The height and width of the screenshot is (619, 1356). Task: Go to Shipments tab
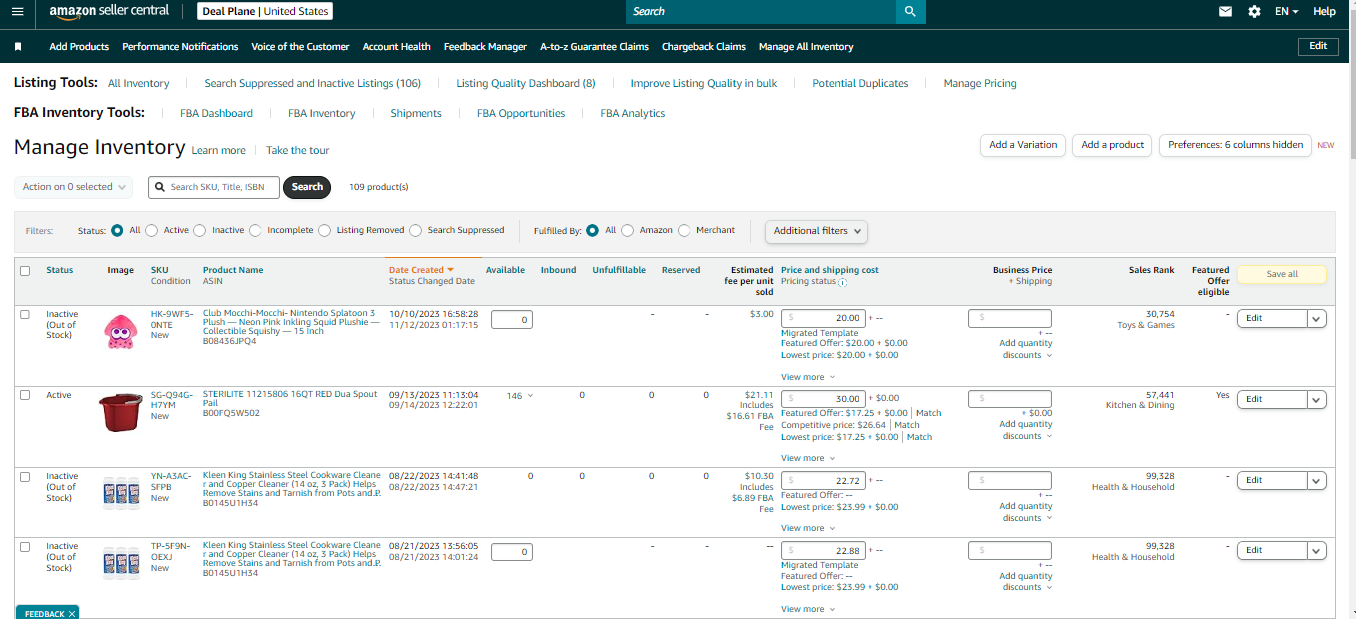click(416, 114)
